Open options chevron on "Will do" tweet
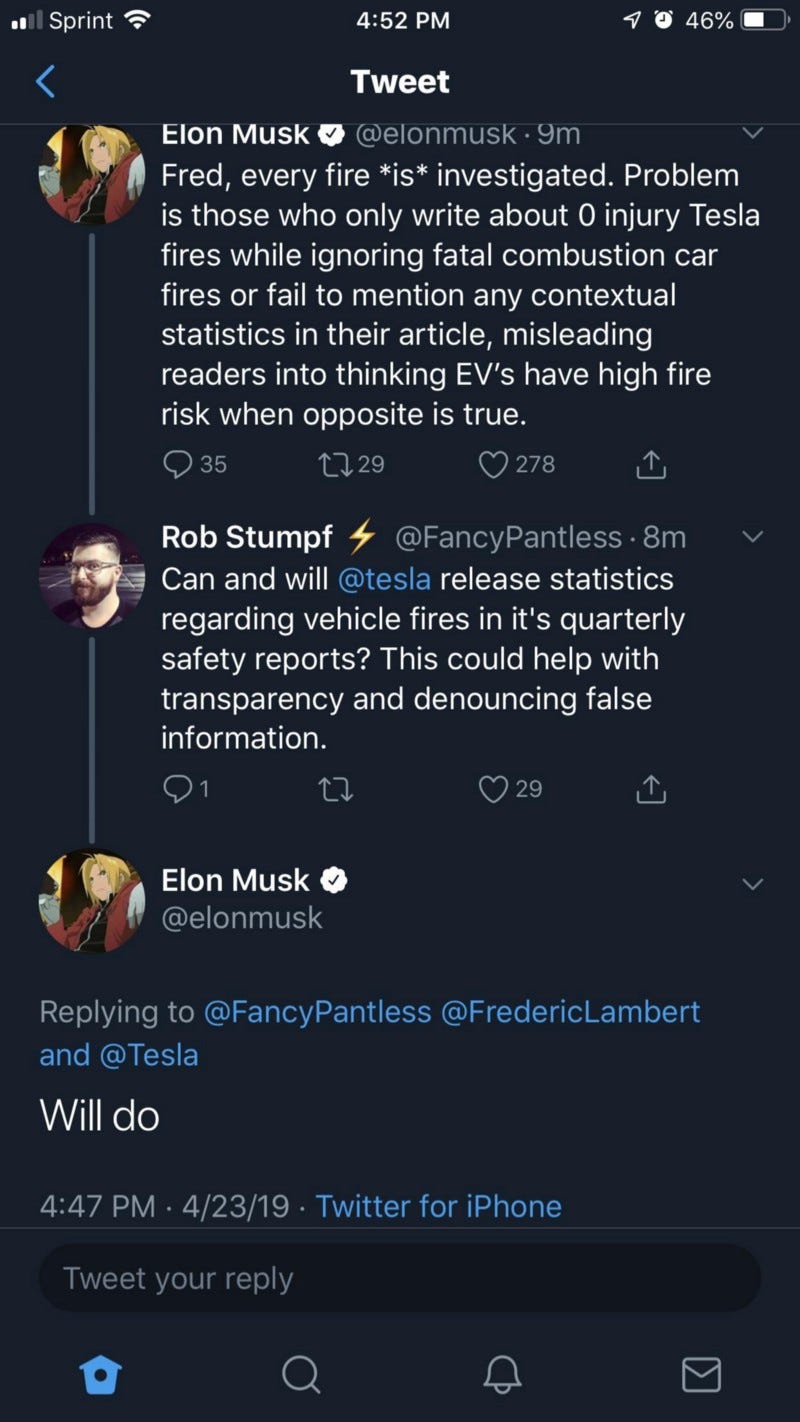This screenshot has width=800, height=1422. coord(753,883)
